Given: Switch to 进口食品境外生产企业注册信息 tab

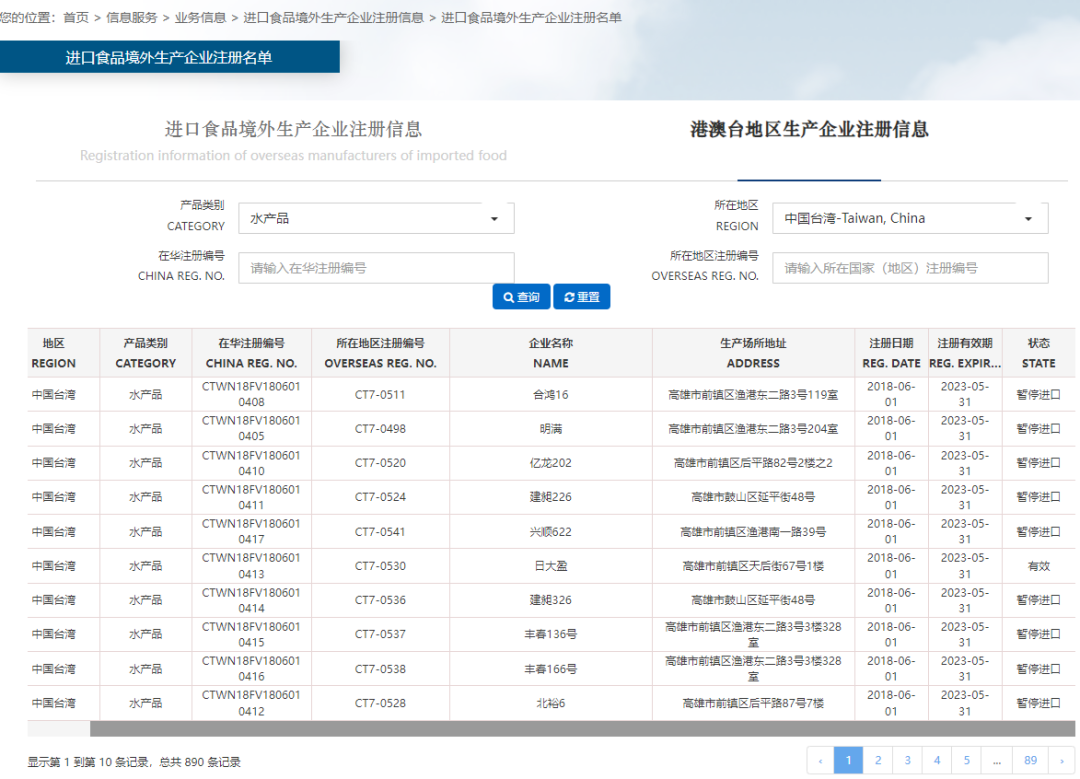Looking at the screenshot, I should [x=293, y=130].
